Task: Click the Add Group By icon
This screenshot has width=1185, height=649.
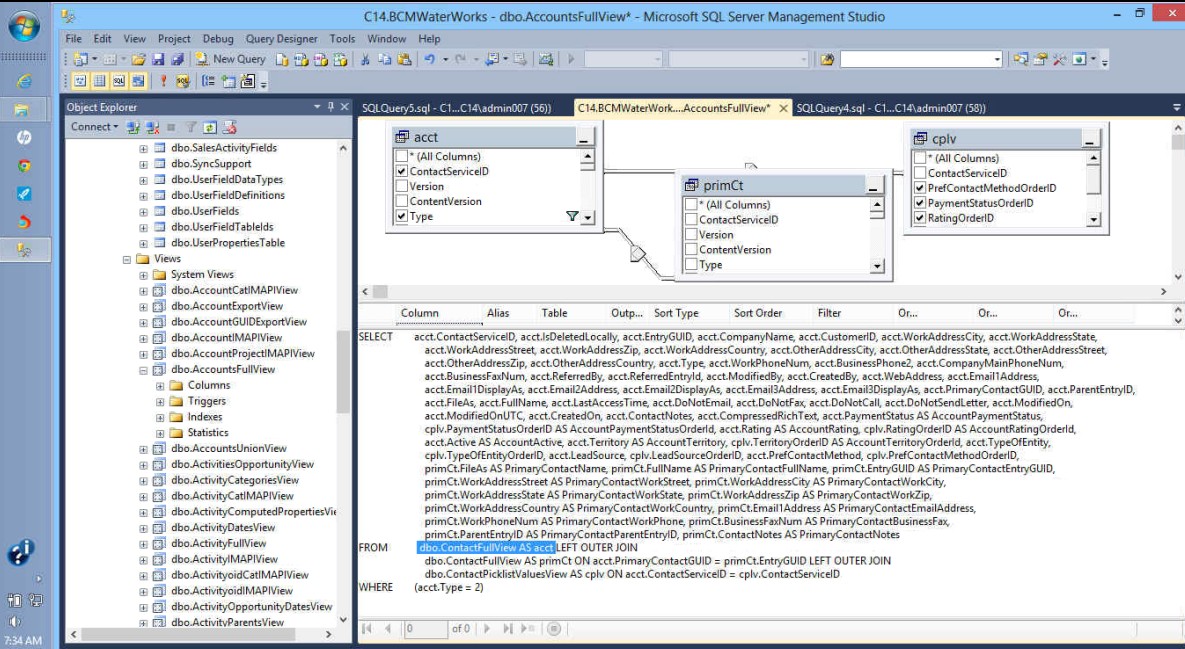Action: tap(208, 81)
